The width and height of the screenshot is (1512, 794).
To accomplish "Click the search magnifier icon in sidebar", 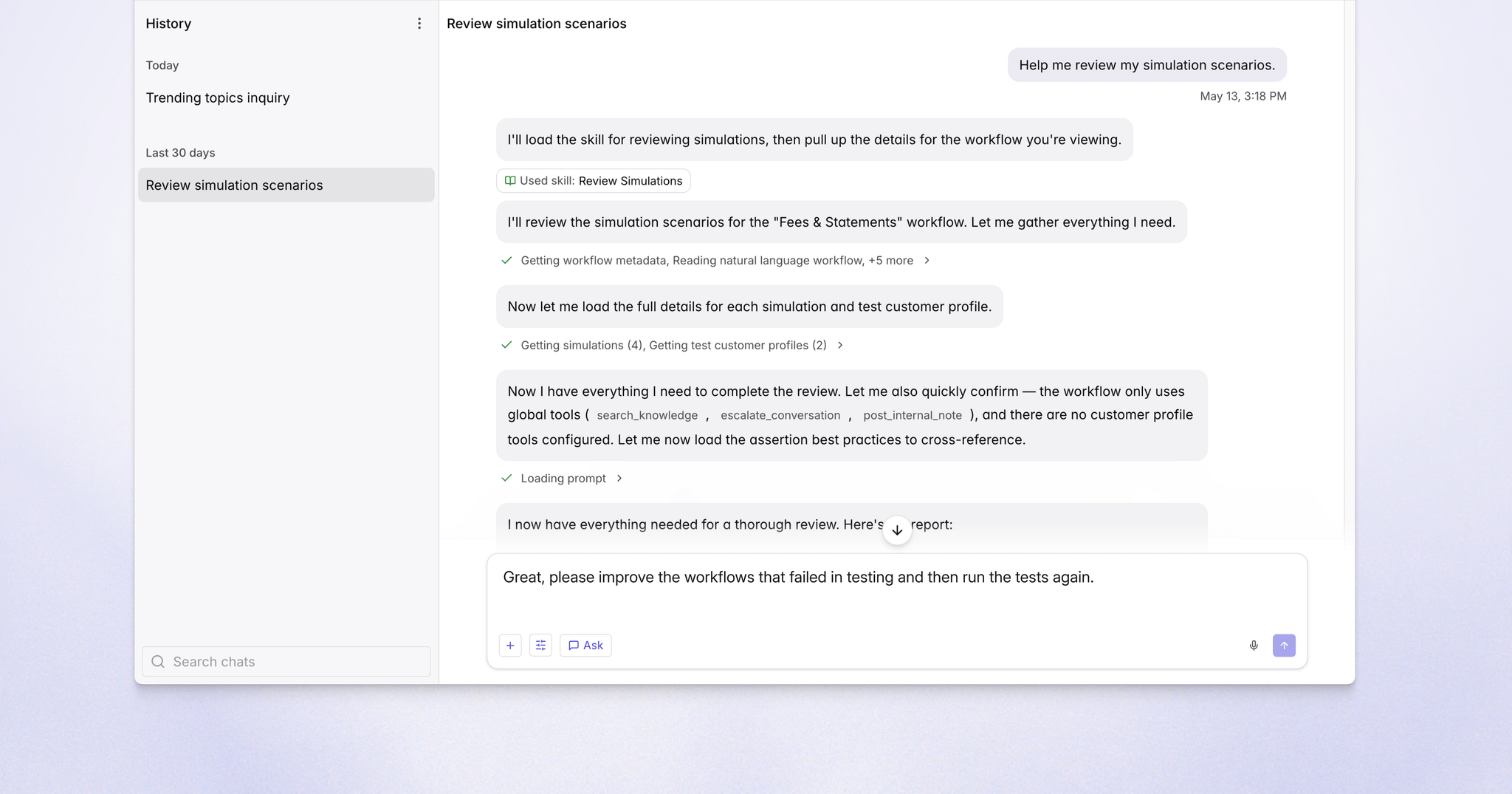I will 158,662.
